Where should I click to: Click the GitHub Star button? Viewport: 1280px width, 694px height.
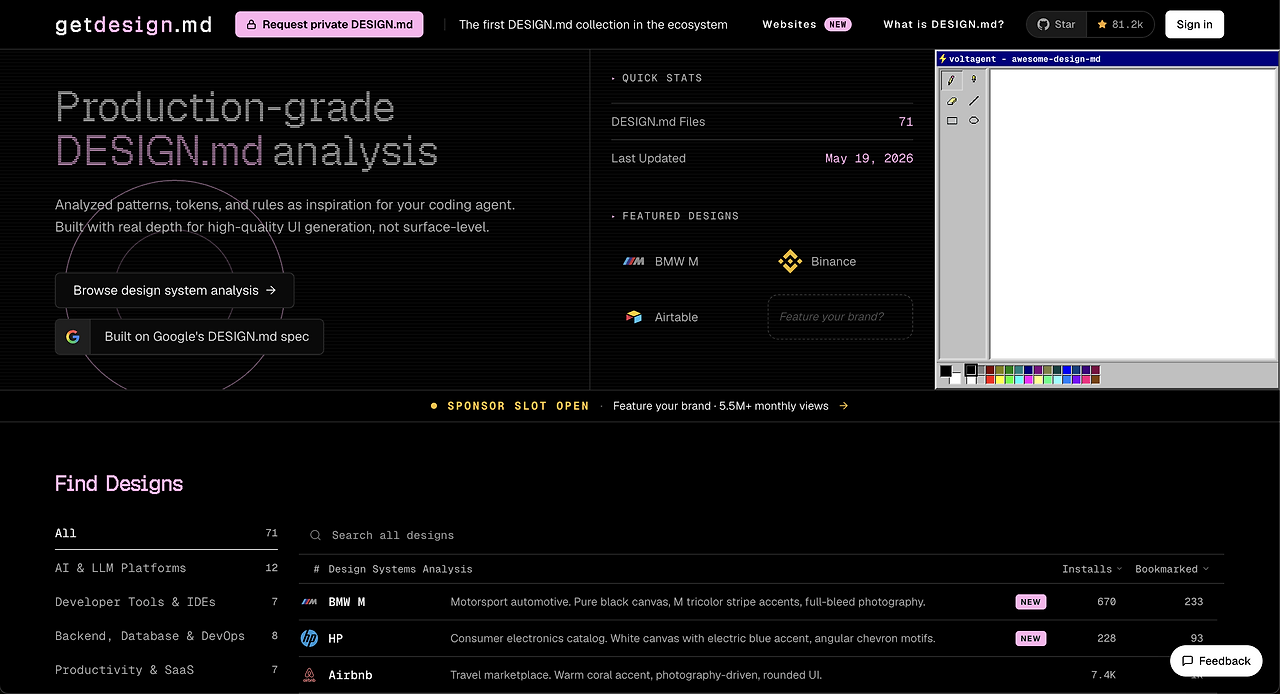pos(1056,25)
